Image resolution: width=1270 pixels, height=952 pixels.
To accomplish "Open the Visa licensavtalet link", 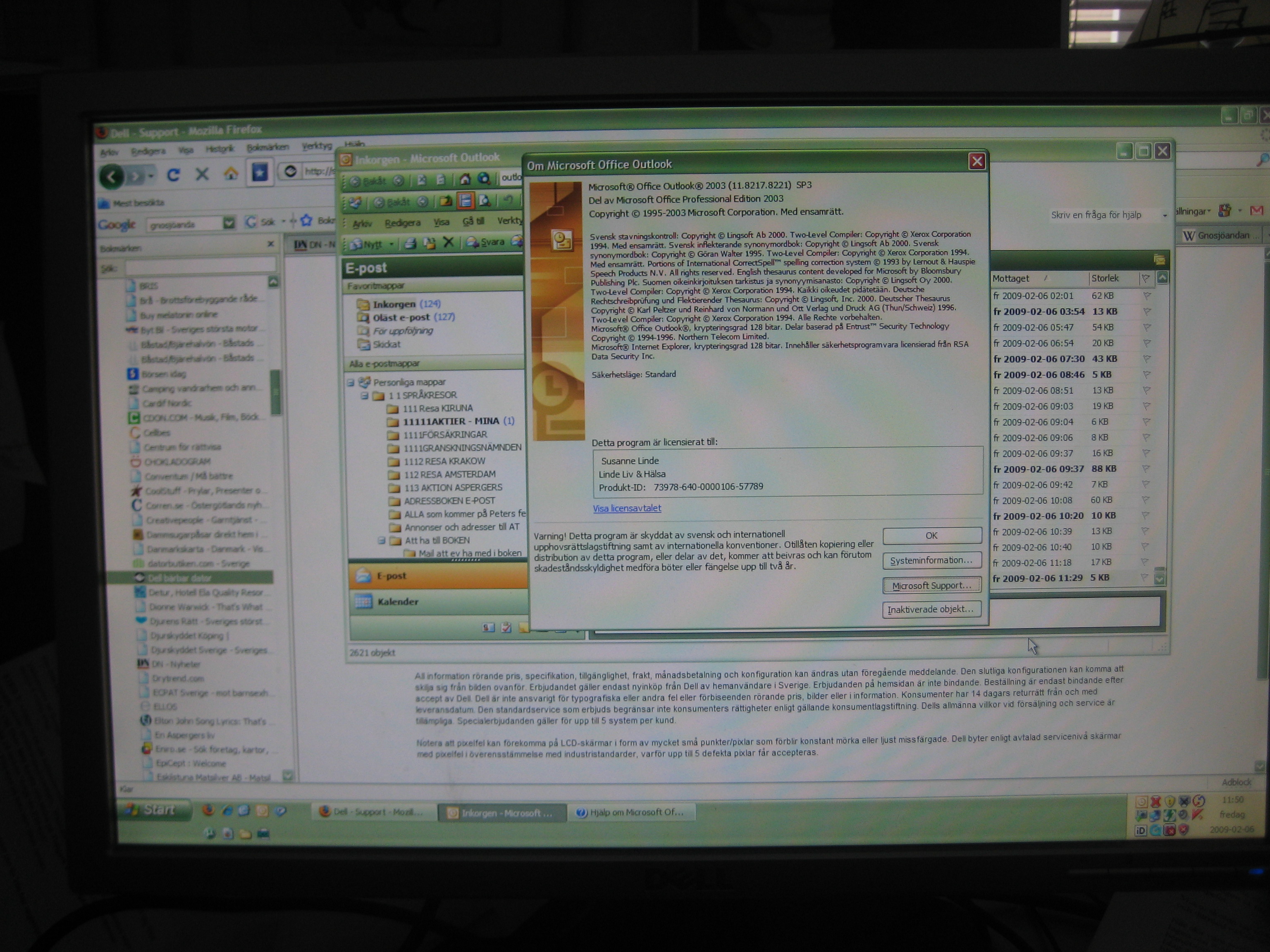I will (x=626, y=508).
